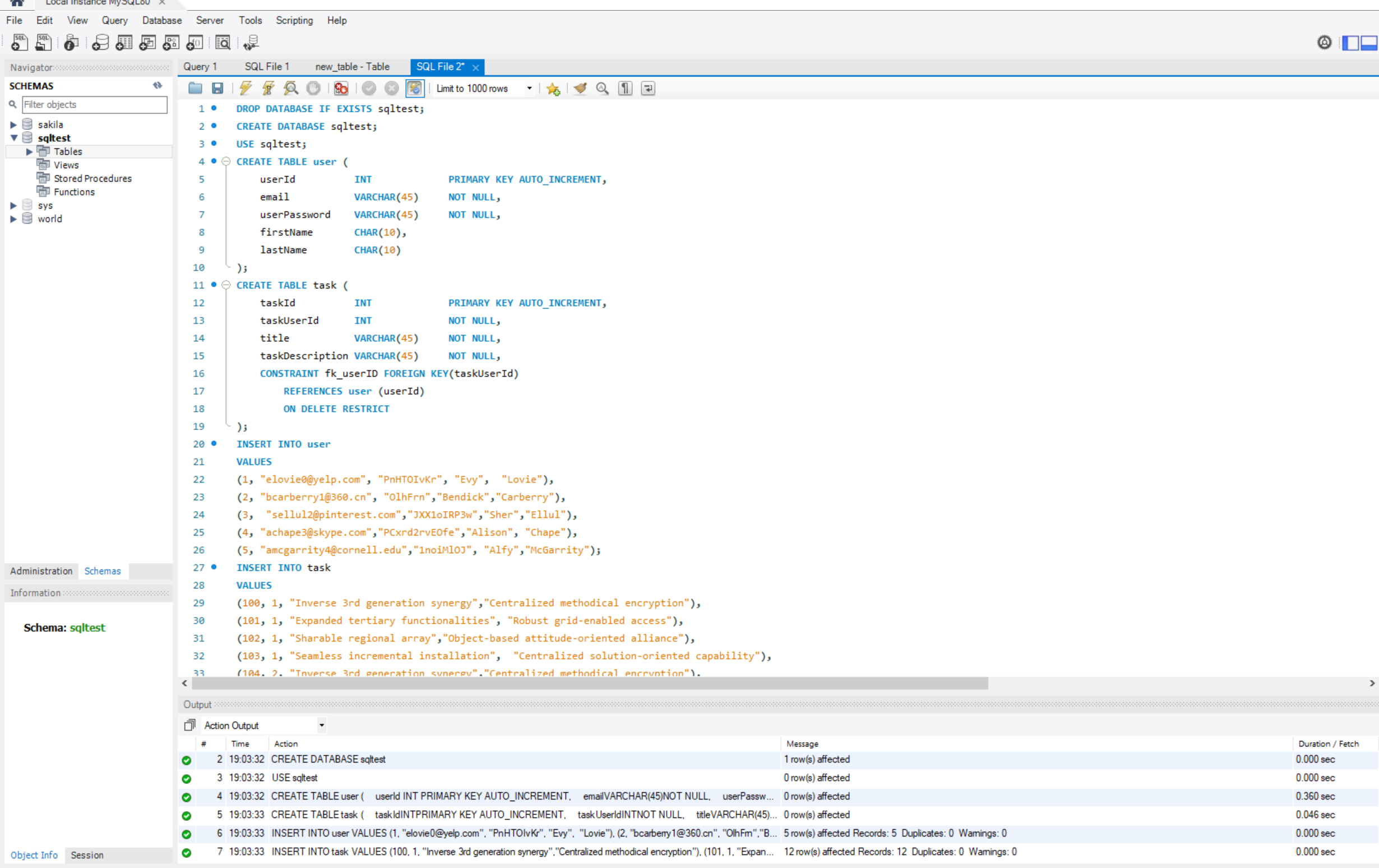Open the Query menu
This screenshot has height=868, width=1379.
114,20
